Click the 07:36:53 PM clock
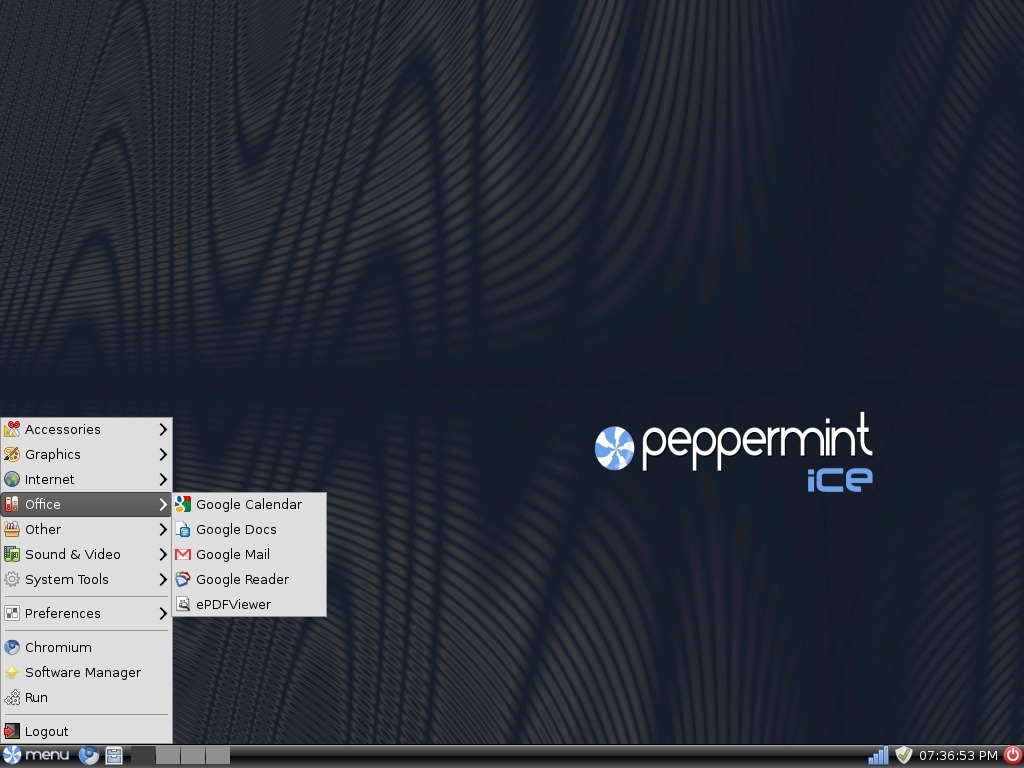Screen dimensions: 1024x768 tap(958, 756)
